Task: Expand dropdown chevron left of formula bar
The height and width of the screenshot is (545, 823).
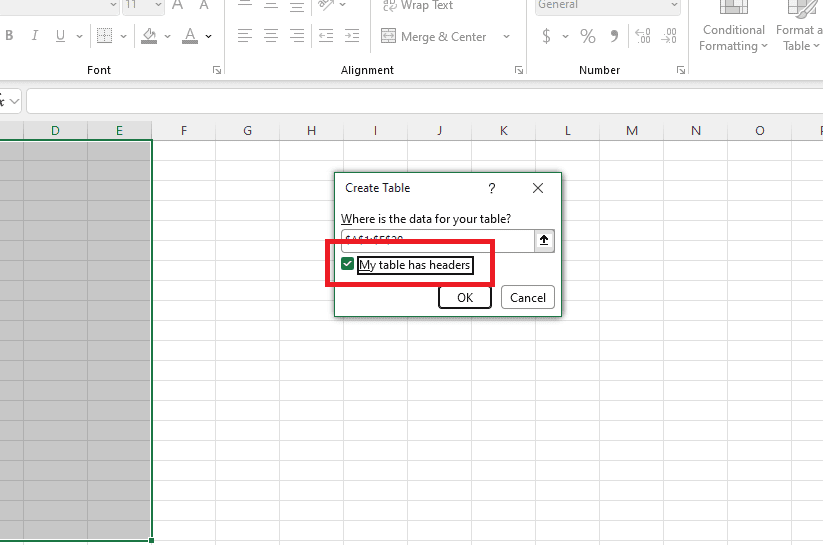Action: point(14,101)
